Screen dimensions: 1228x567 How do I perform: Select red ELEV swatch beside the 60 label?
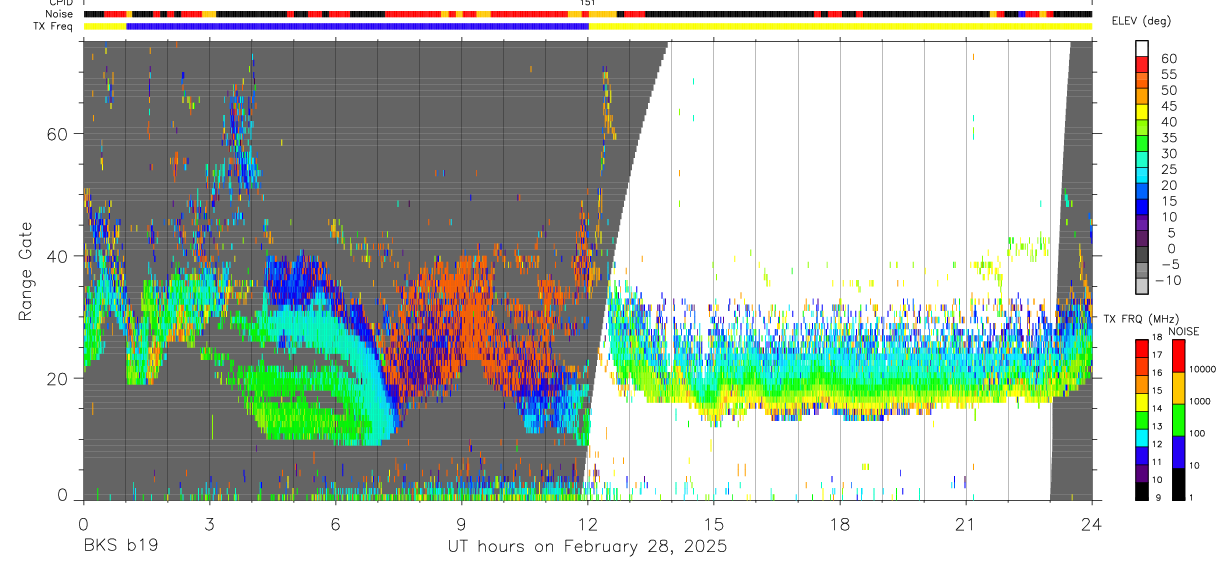[x=1142, y=63]
